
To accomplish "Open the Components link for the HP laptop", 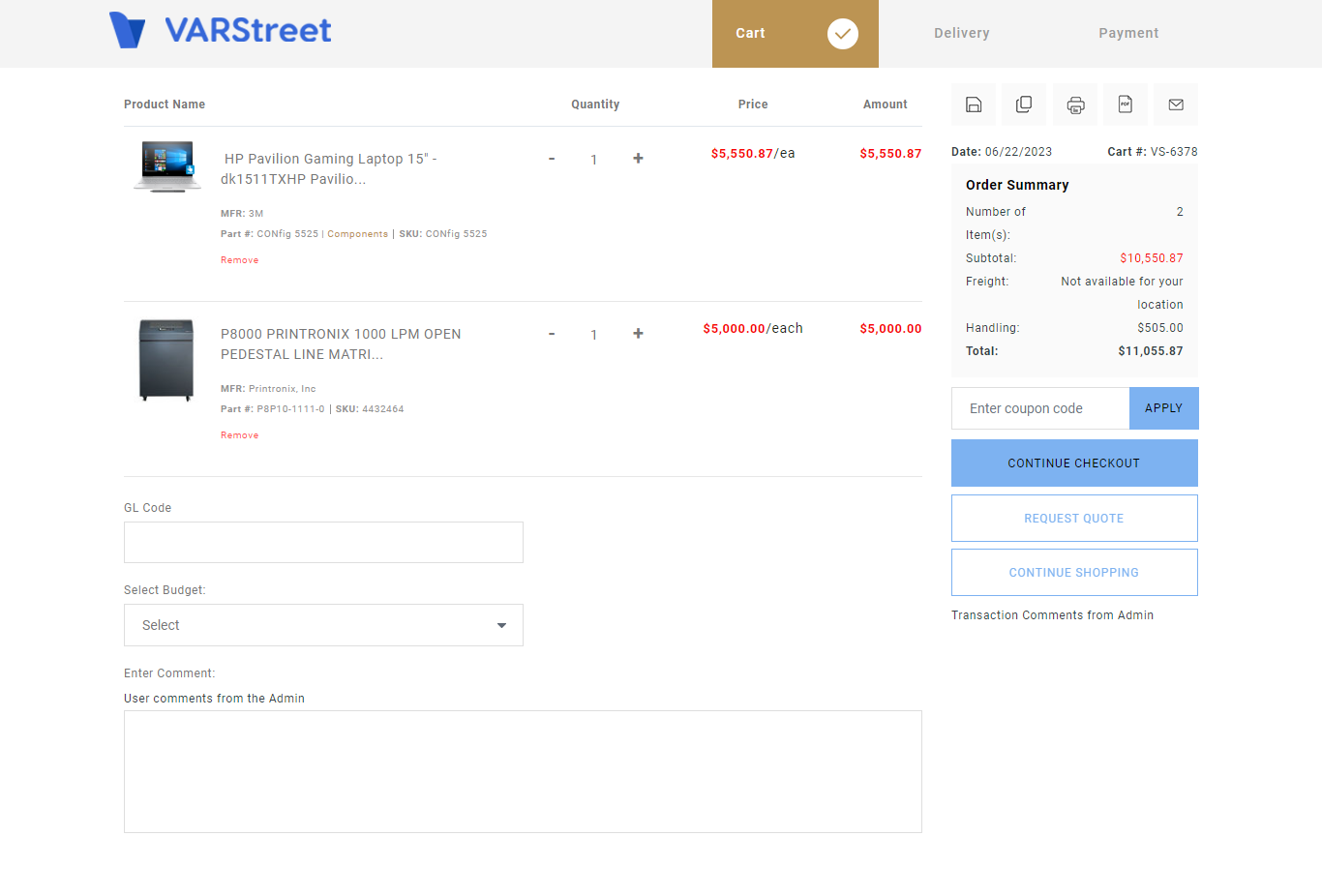I will (x=357, y=234).
